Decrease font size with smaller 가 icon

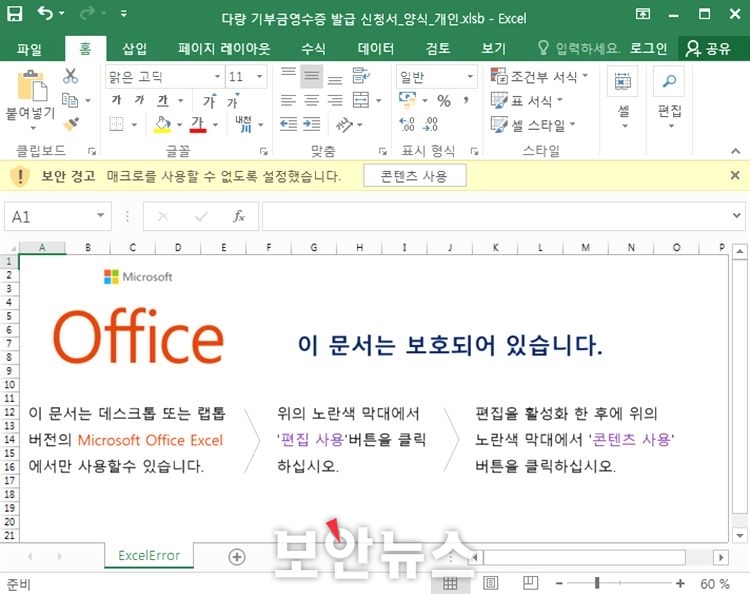pyautogui.click(x=232, y=101)
